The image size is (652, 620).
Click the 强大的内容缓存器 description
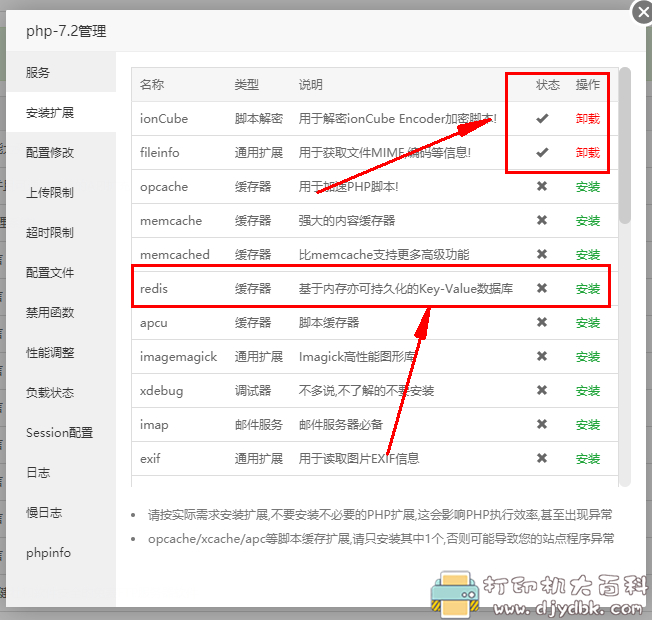347,220
